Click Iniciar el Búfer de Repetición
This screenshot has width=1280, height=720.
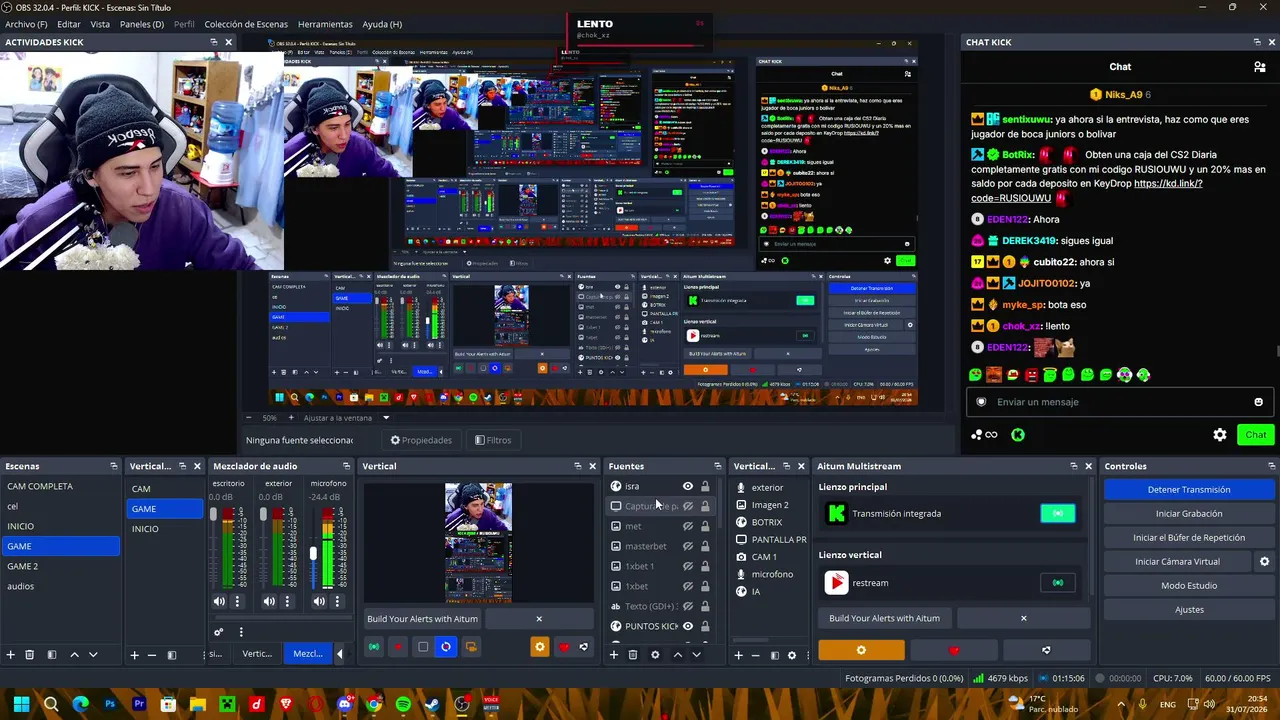pos(1189,538)
